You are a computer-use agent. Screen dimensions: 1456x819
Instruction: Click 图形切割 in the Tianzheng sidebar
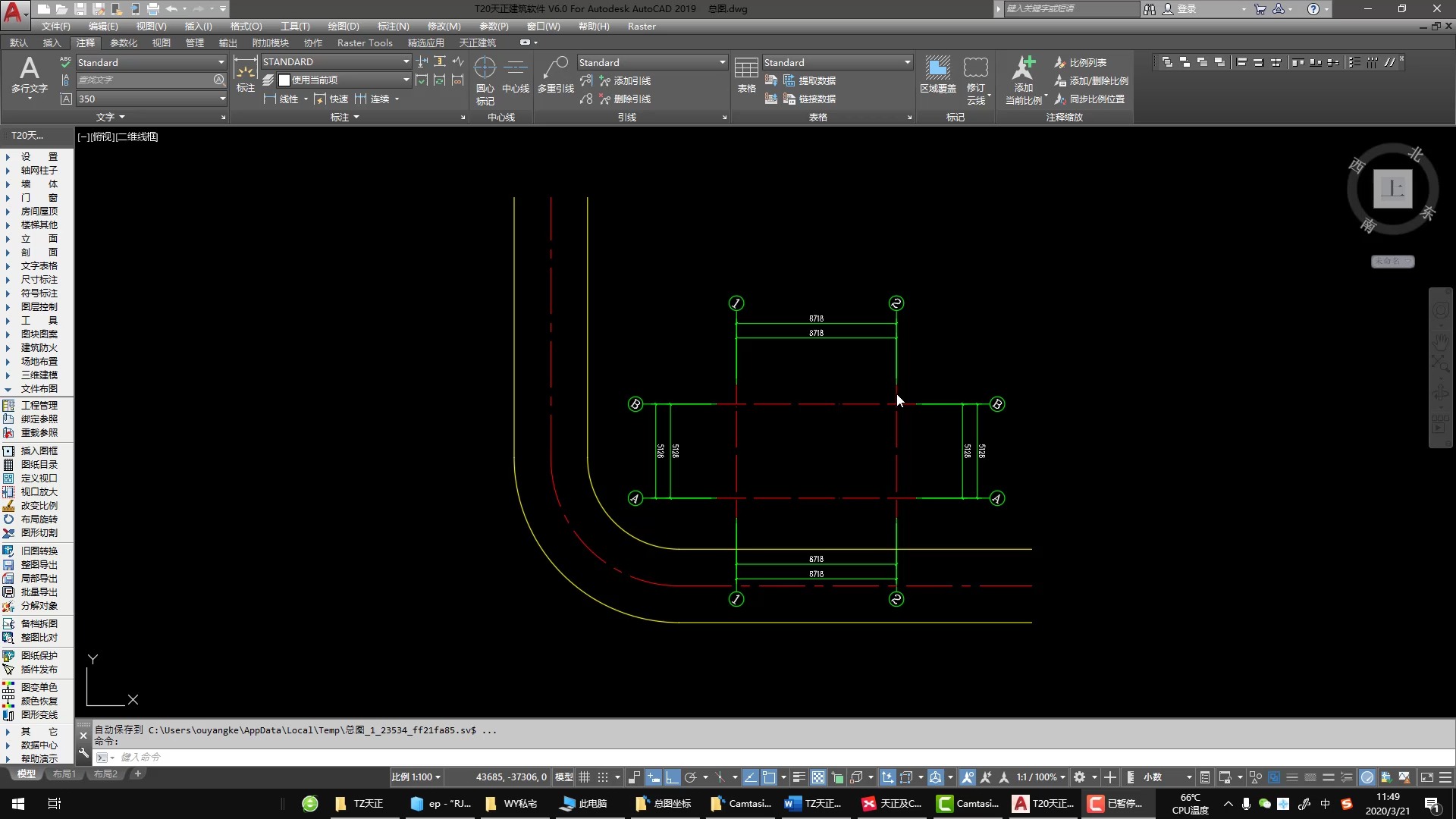click(39, 533)
